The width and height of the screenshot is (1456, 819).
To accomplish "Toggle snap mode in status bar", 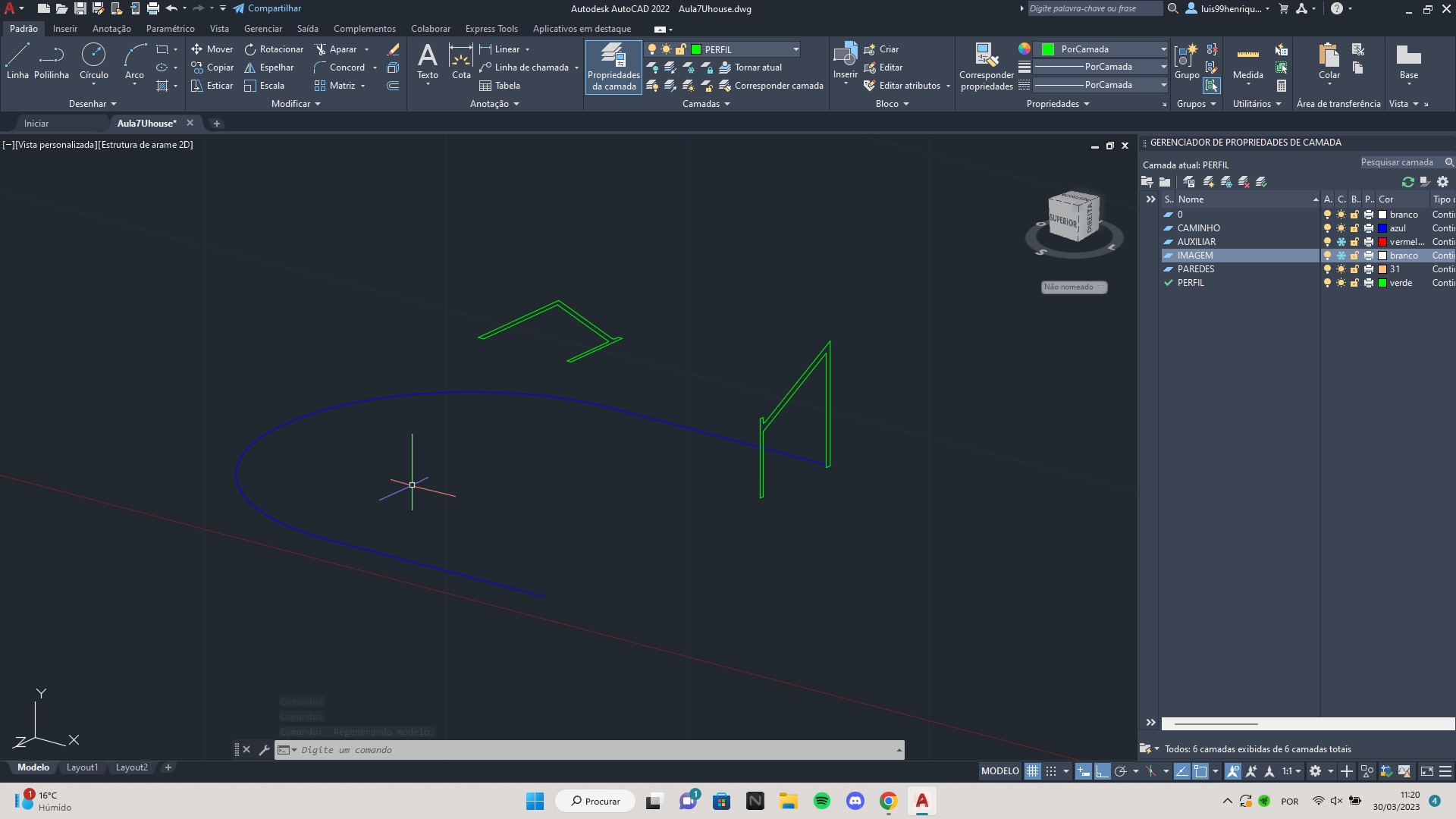I will point(1050,771).
